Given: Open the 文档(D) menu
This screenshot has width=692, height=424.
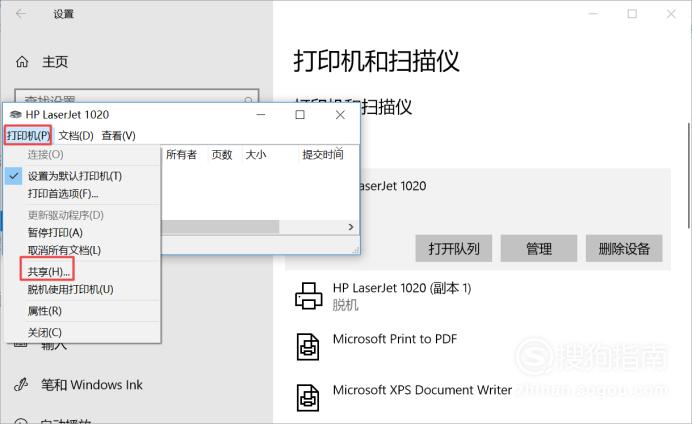Looking at the screenshot, I should pyautogui.click(x=76, y=135).
